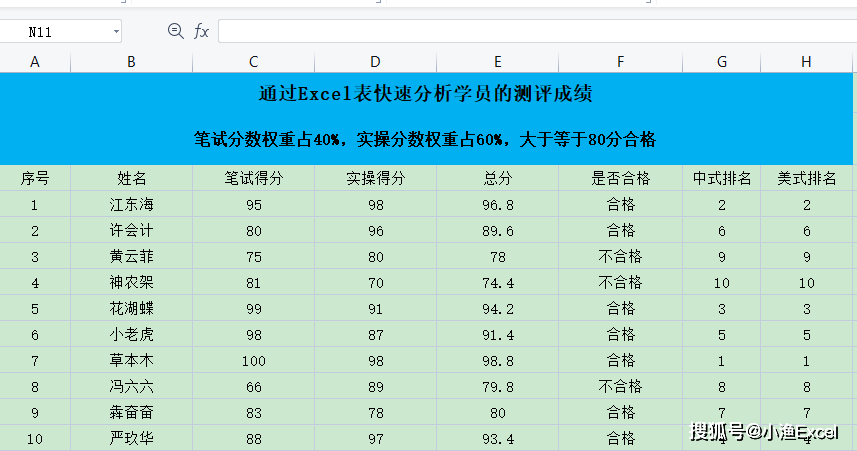Select the 总分 header cell
This screenshot has height=451, width=857.
[497, 178]
